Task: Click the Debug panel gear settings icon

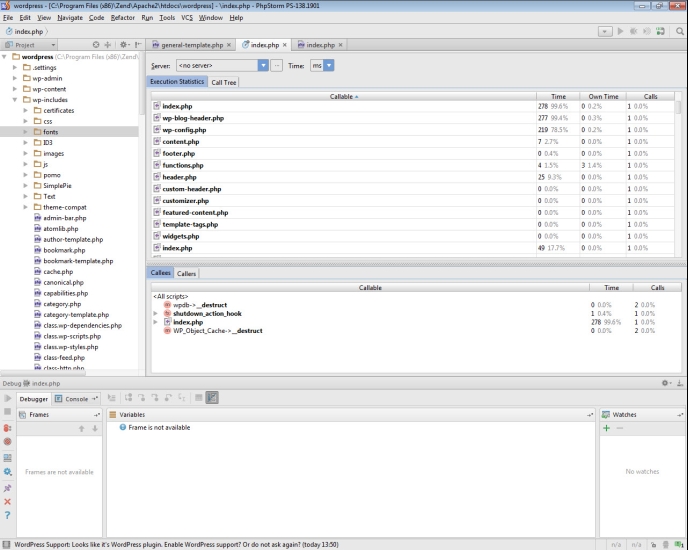Action: [666, 383]
